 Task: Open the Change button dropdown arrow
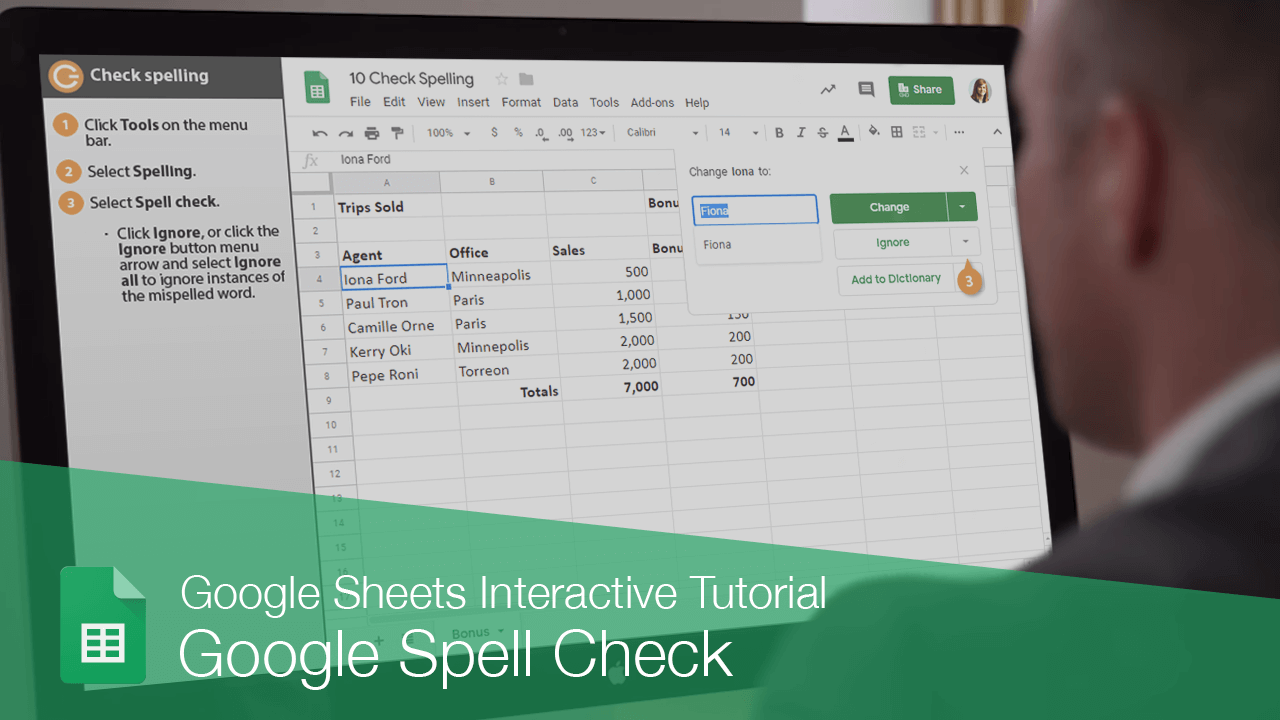[x=961, y=206]
